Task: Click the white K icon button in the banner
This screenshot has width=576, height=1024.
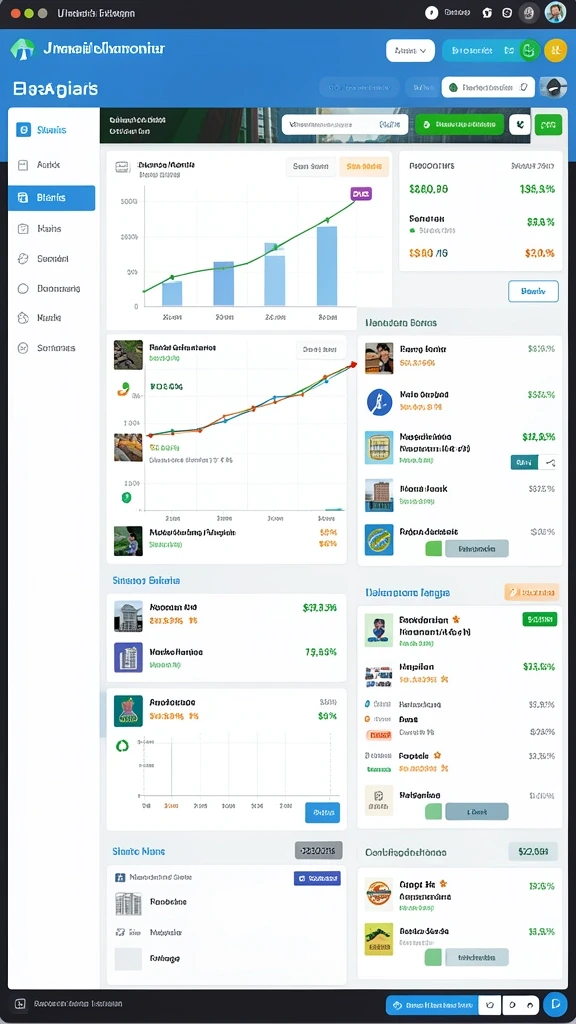Action: pos(520,124)
